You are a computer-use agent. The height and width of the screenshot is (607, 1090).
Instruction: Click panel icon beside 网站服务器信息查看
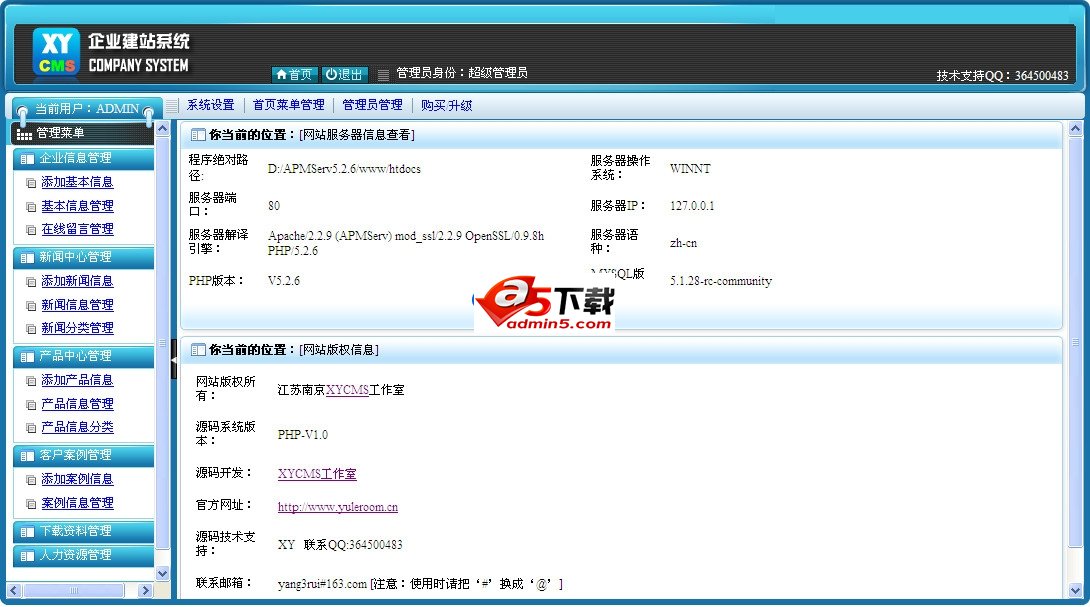(198, 135)
